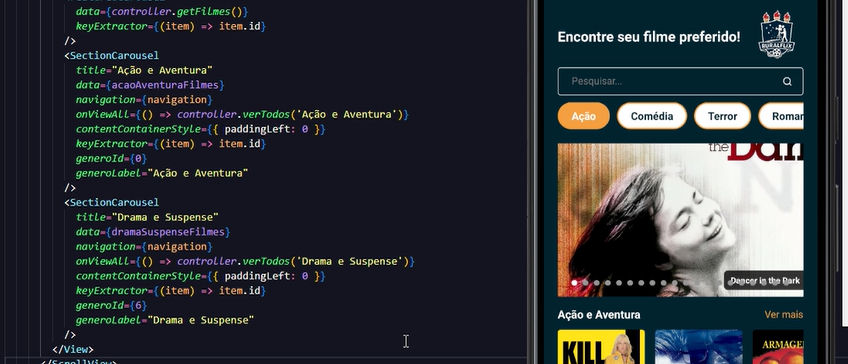The width and height of the screenshot is (848, 364).
Task: Click the search magnifier icon in Pesquisar field
Action: coord(787,82)
